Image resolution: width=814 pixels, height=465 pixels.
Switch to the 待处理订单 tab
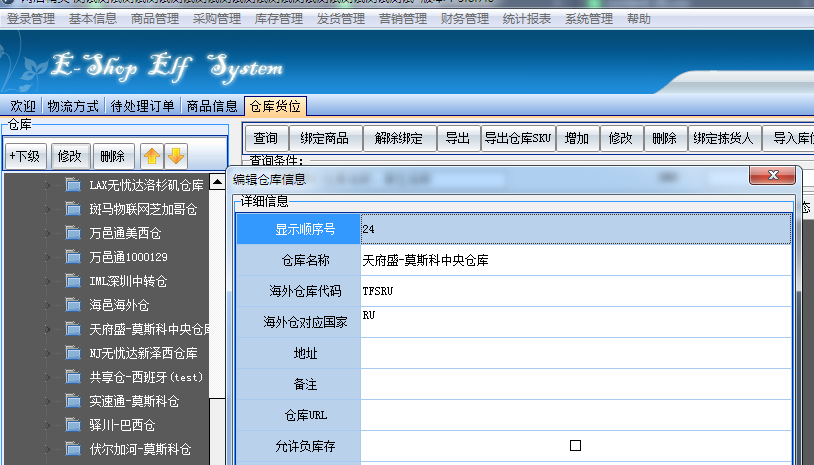tap(142, 106)
